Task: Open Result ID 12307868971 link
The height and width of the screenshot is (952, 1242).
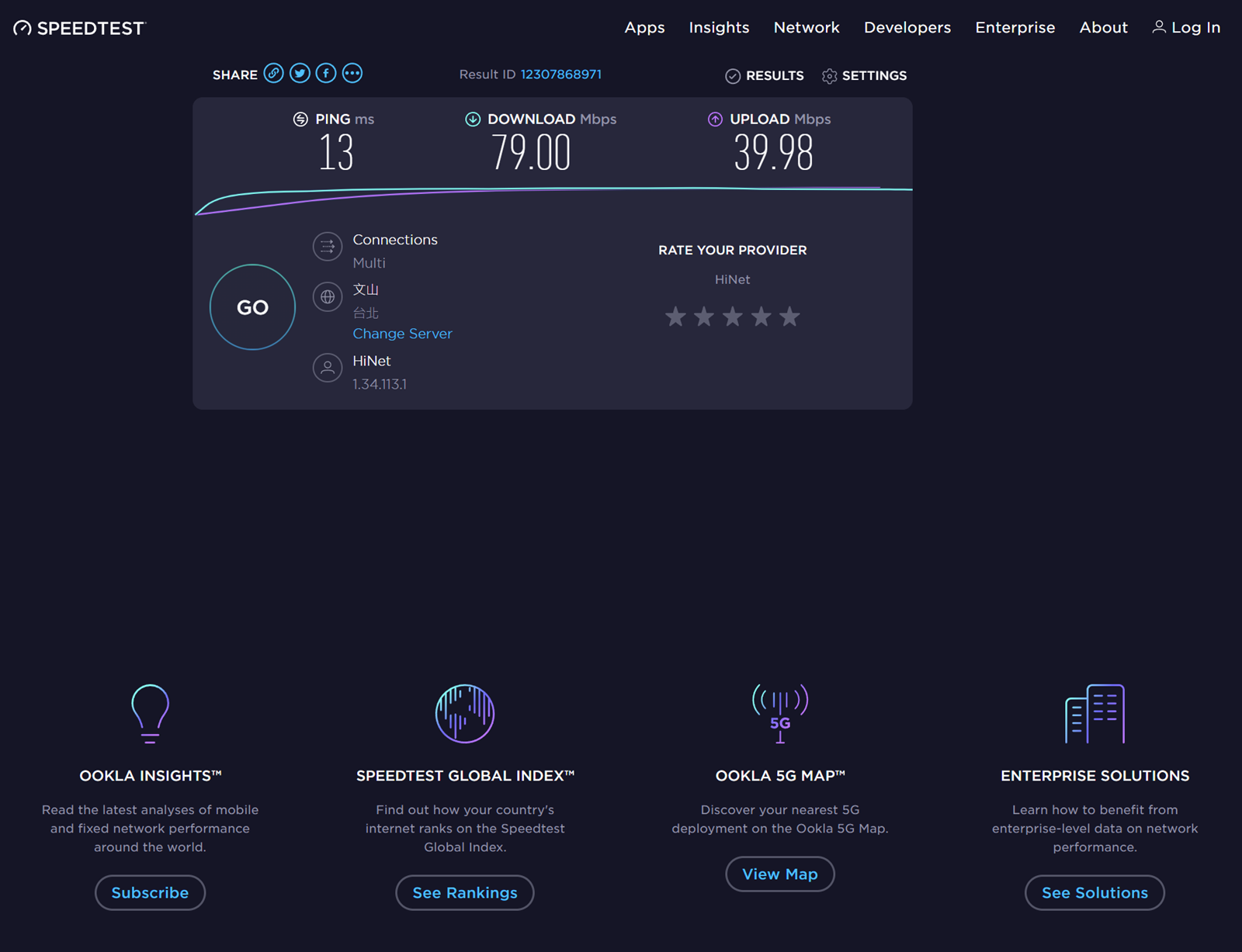Action: click(560, 74)
